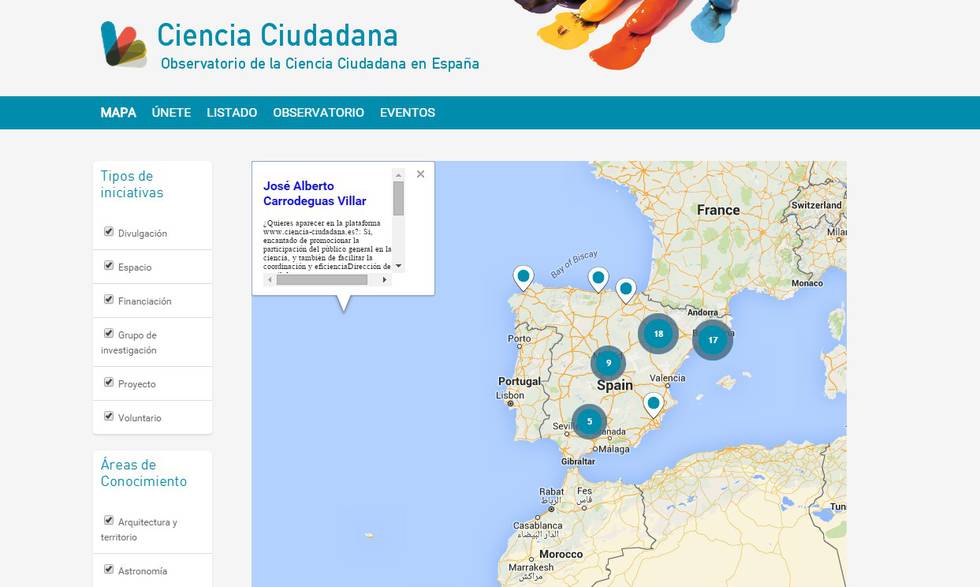Toggle the Astronomía checkbox
Screen dimensions: 980x587
click(x=109, y=570)
